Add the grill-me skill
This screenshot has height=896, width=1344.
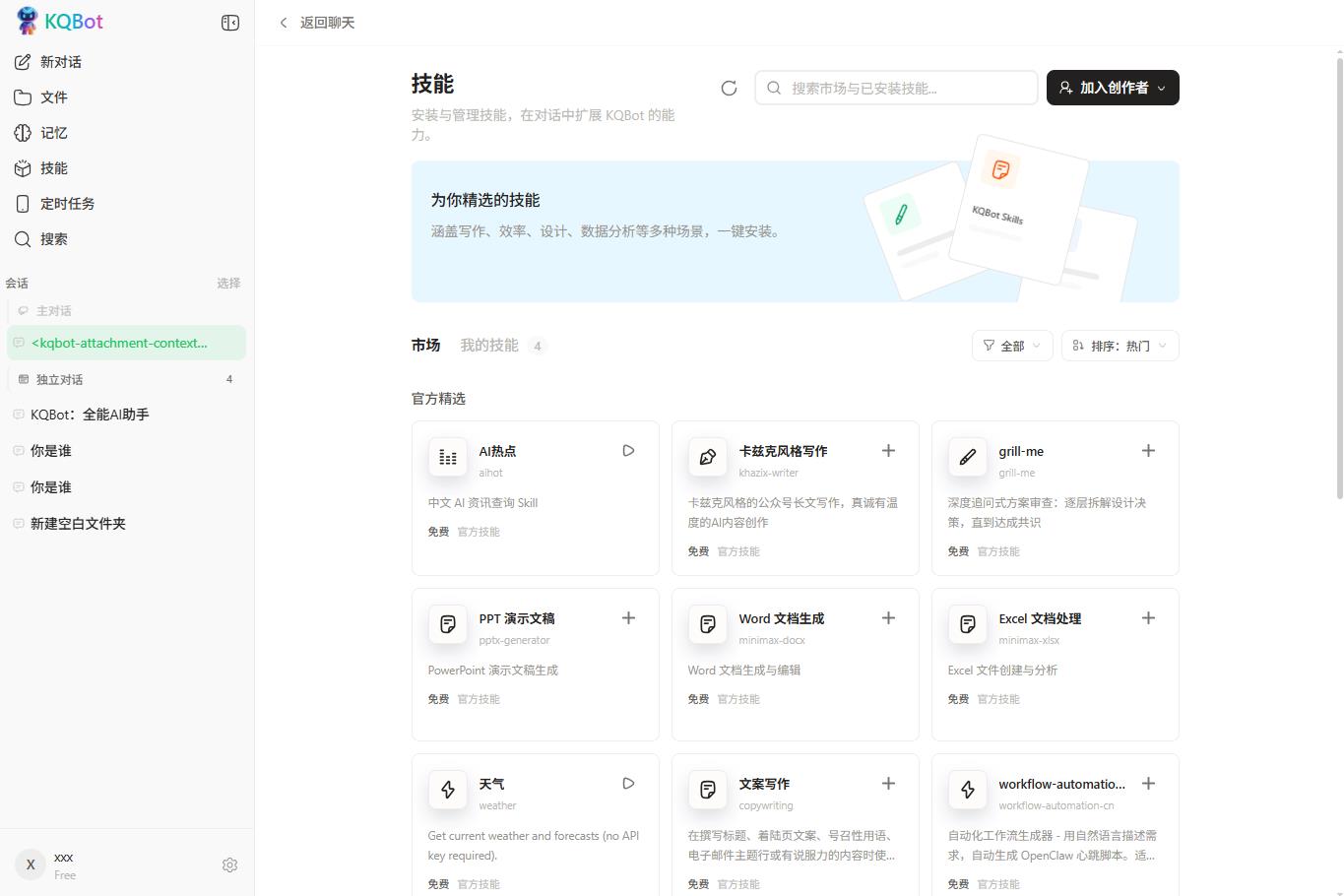coord(1148,451)
